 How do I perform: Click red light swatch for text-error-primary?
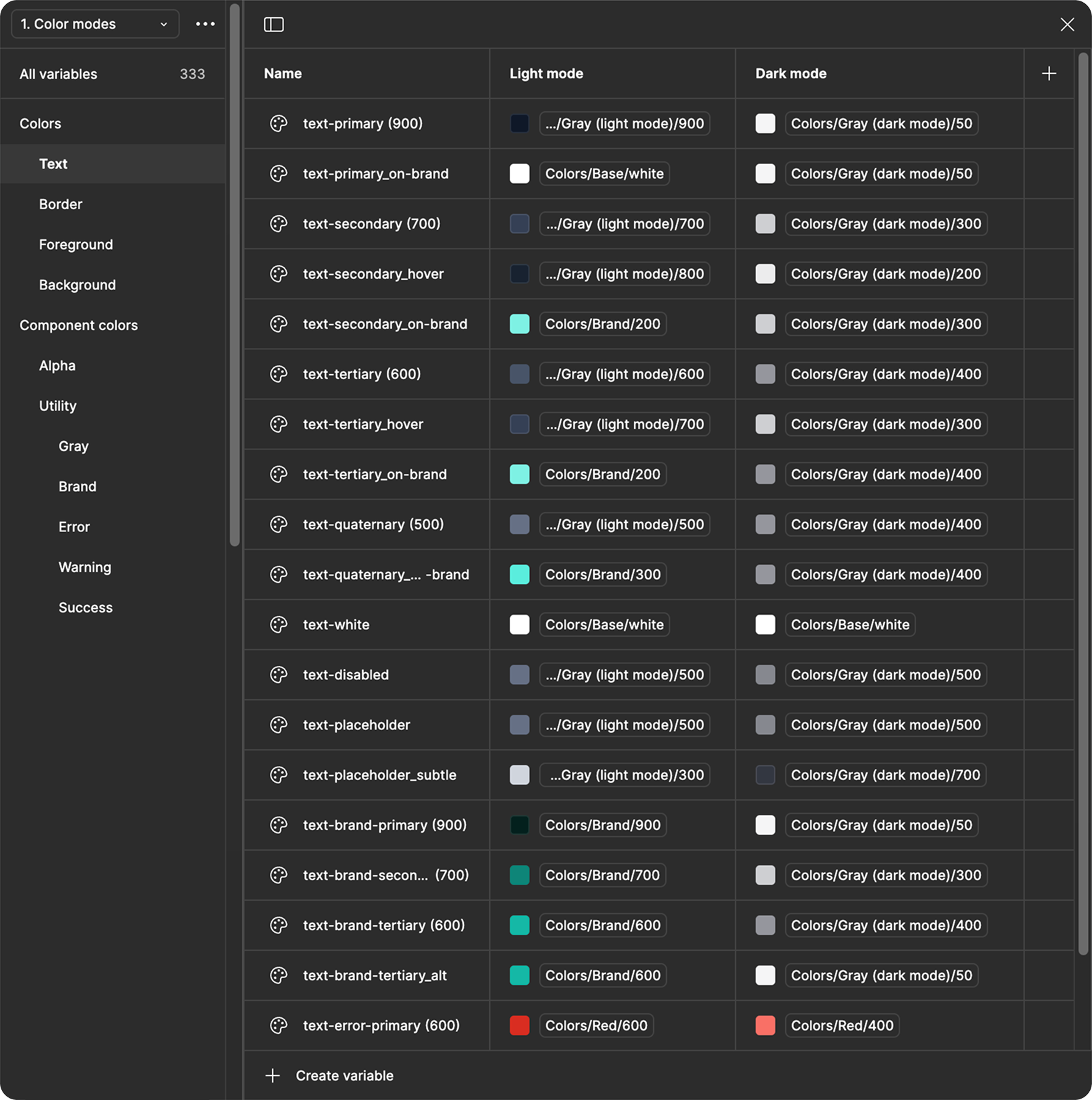click(x=519, y=1025)
